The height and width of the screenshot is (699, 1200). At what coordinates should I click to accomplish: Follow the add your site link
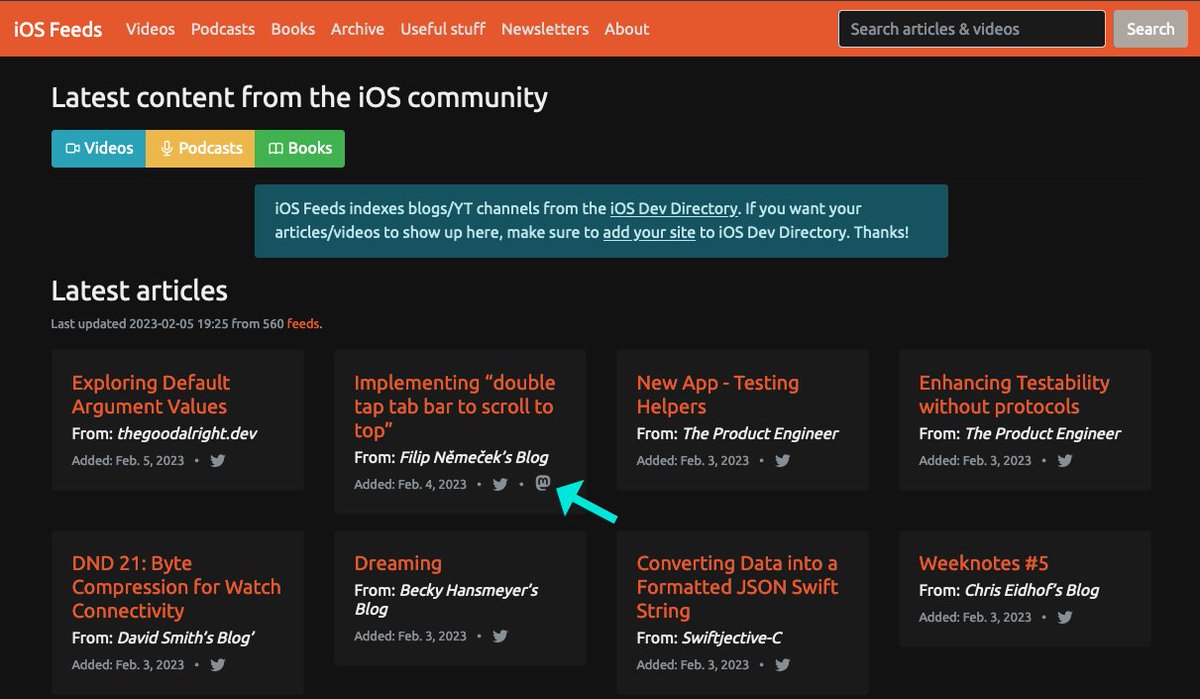click(x=649, y=232)
